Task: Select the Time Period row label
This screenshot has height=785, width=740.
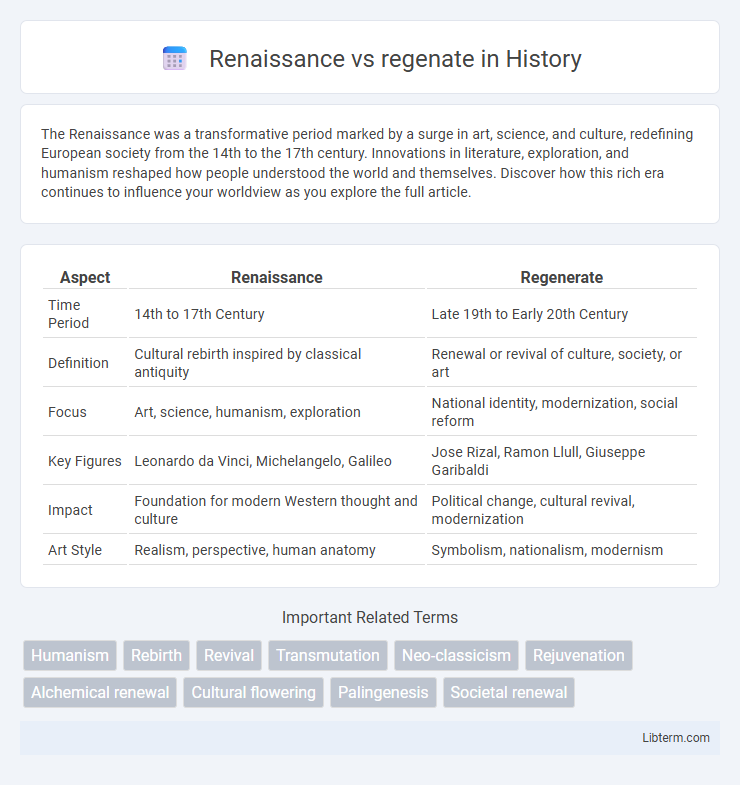Action: pyautogui.click(x=85, y=314)
